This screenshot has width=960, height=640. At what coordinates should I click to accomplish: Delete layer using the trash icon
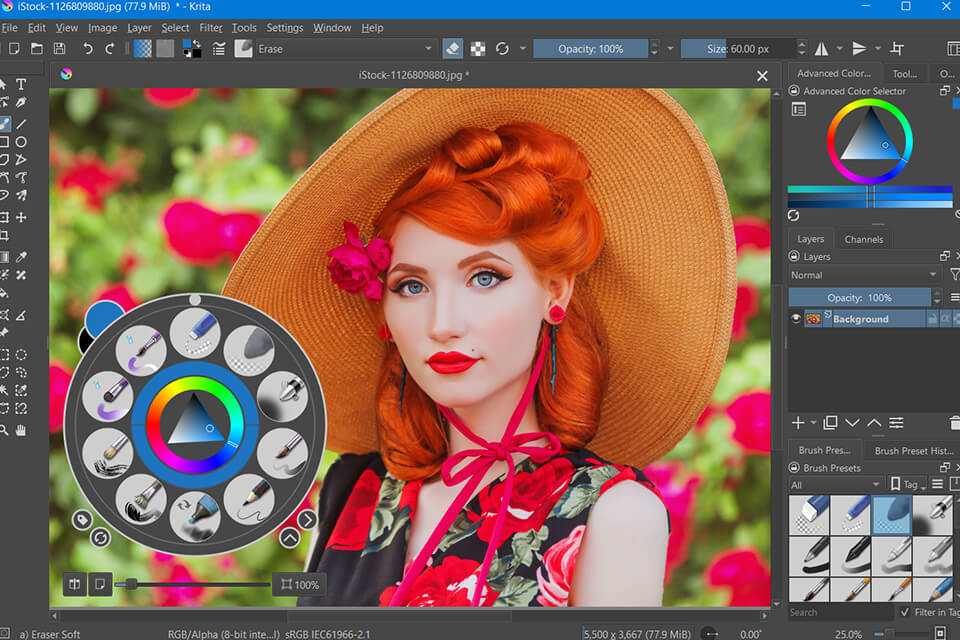point(953,423)
